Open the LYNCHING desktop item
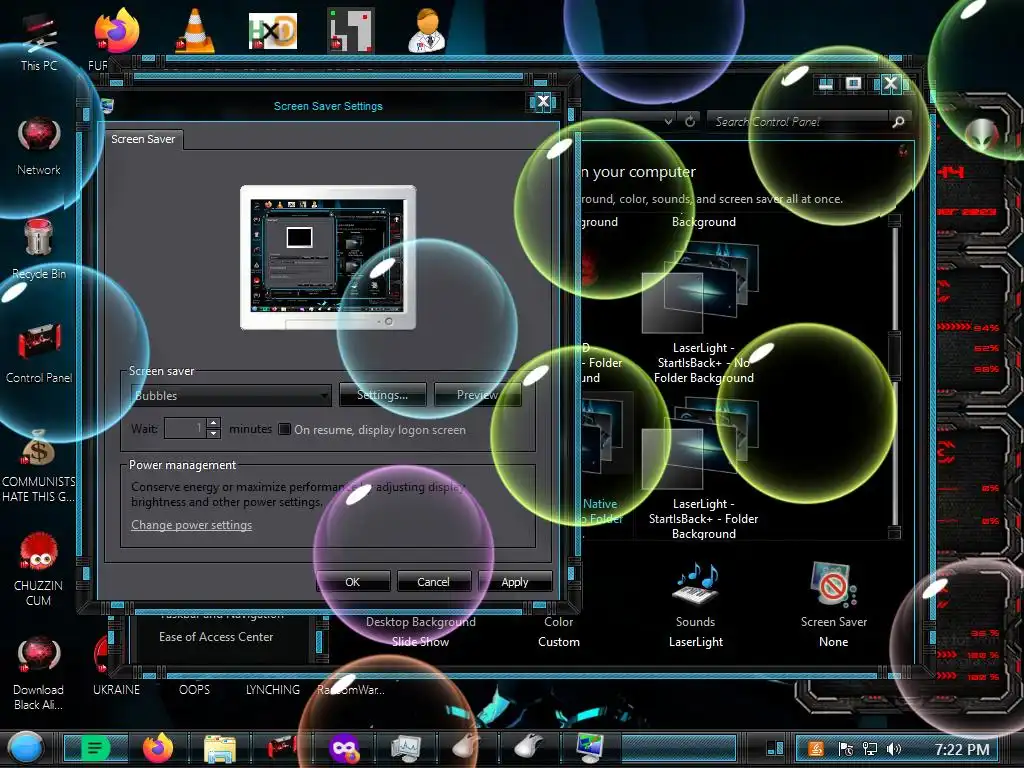 point(273,690)
